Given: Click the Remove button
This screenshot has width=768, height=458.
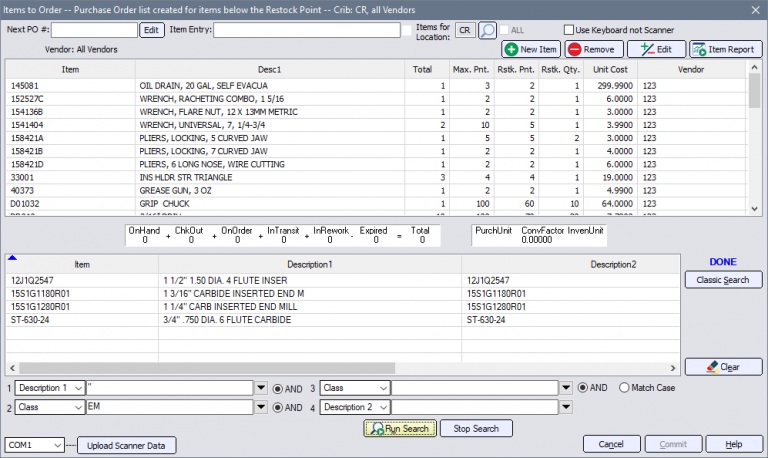Looking at the screenshot, I should pos(592,49).
